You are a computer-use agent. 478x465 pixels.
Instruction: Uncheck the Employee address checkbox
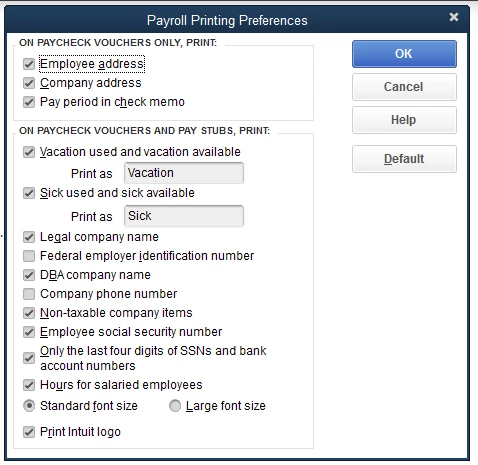point(29,64)
